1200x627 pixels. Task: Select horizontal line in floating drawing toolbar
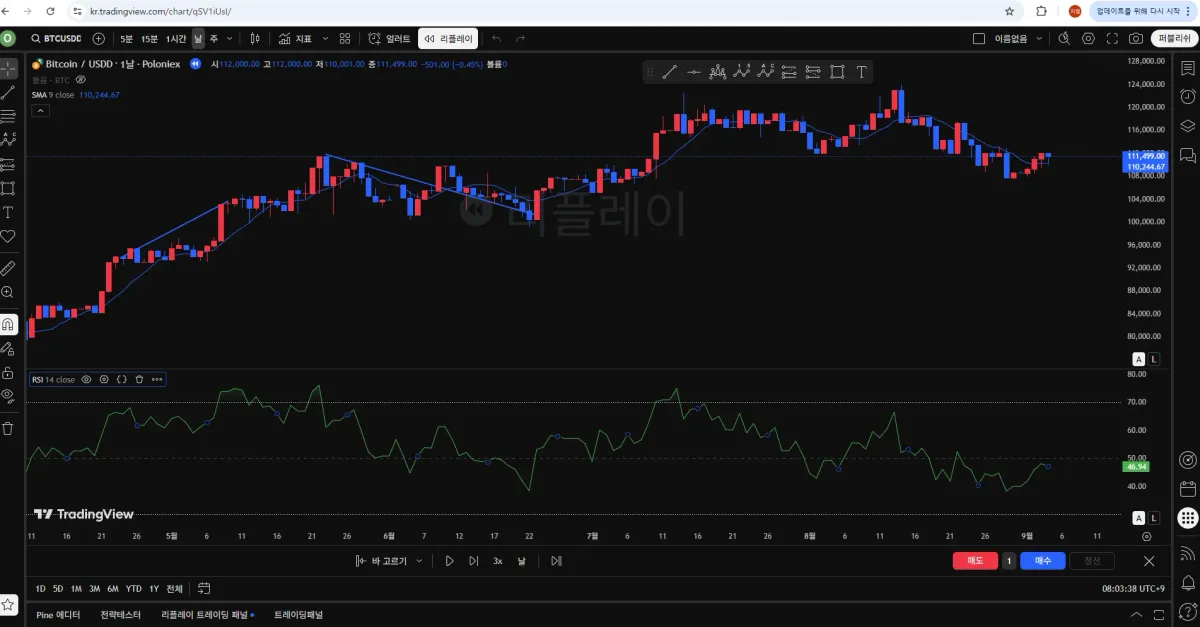694,71
